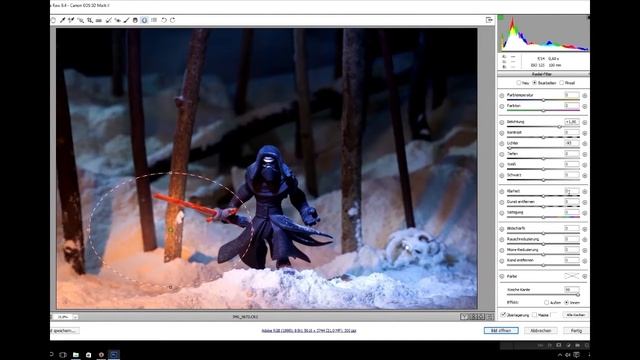Click the Abbrechen button
Viewport: 640px width, 360px height.
tap(540, 331)
